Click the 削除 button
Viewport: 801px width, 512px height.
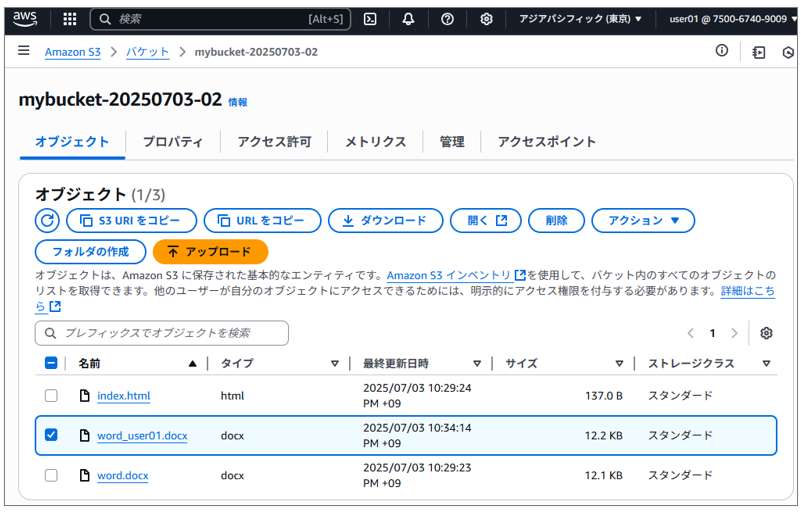point(556,221)
